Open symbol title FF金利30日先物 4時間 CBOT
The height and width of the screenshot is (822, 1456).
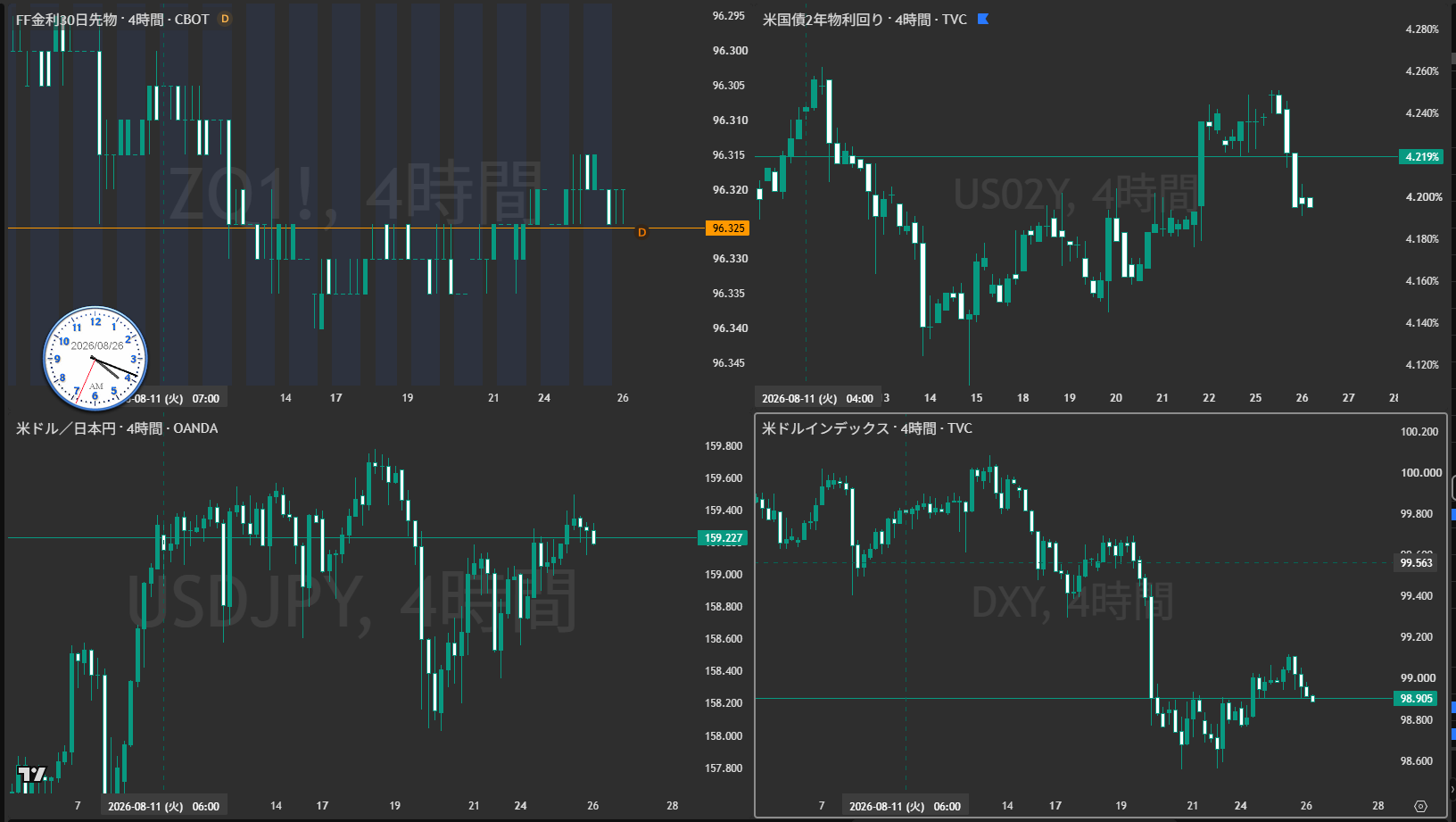112,19
